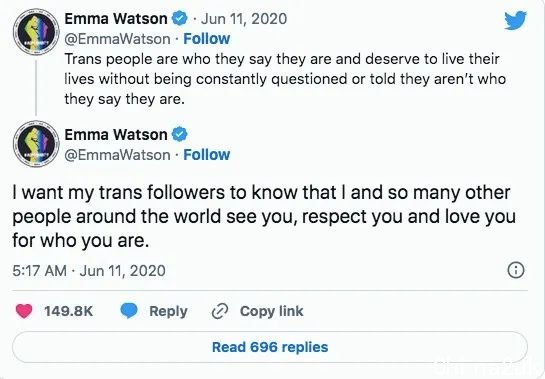
Task: Open the tweet info circle icon
Action: click(x=516, y=270)
